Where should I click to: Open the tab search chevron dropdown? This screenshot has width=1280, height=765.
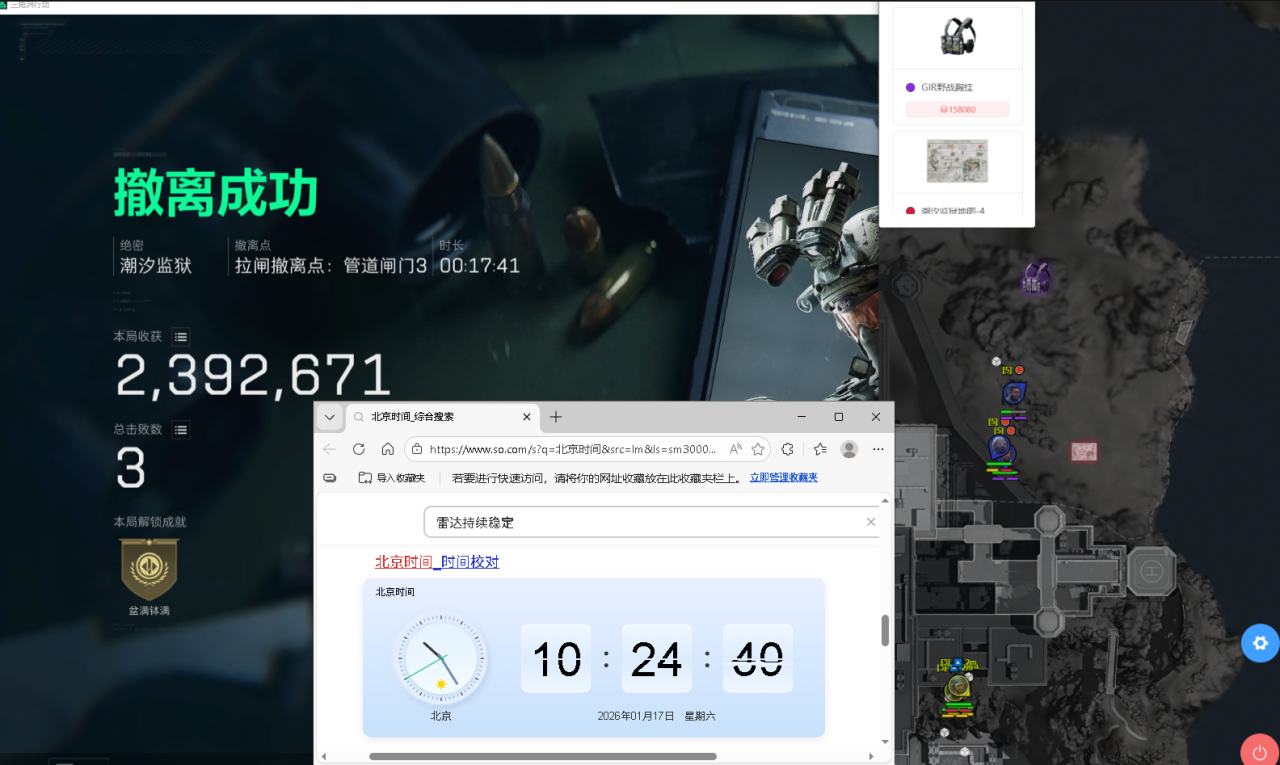(x=330, y=417)
